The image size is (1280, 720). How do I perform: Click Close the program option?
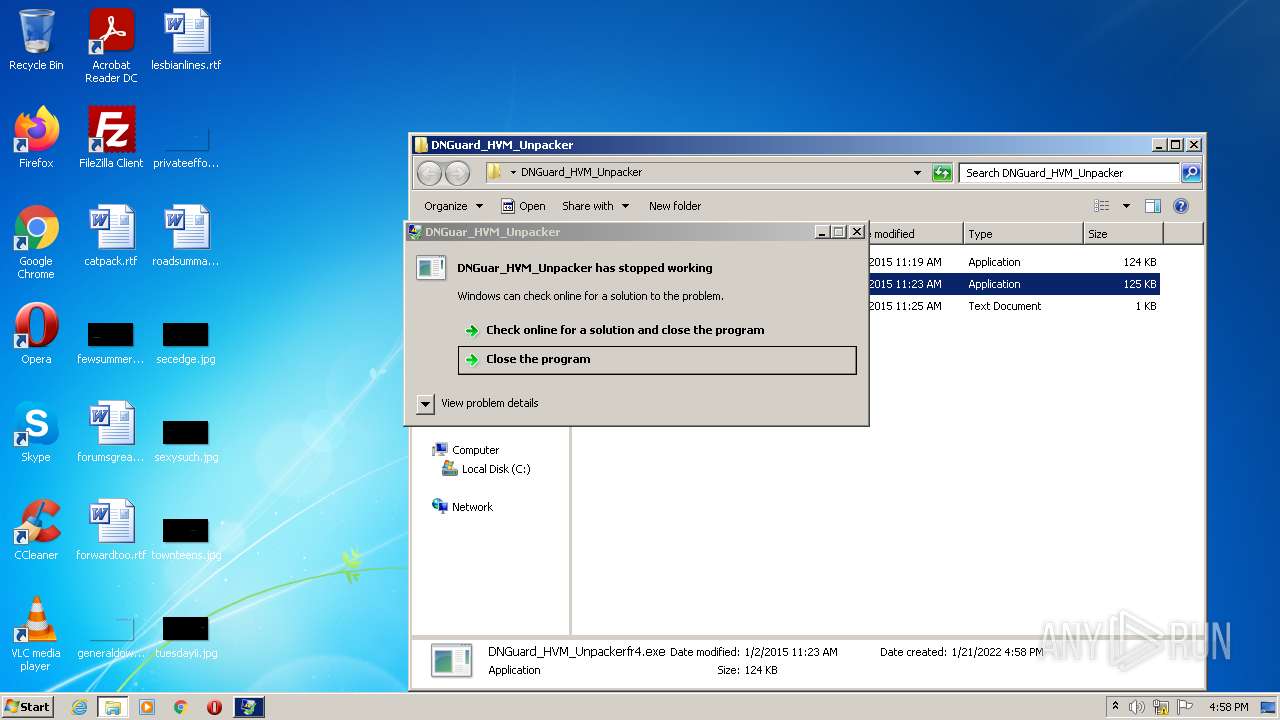pyautogui.click(x=657, y=360)
